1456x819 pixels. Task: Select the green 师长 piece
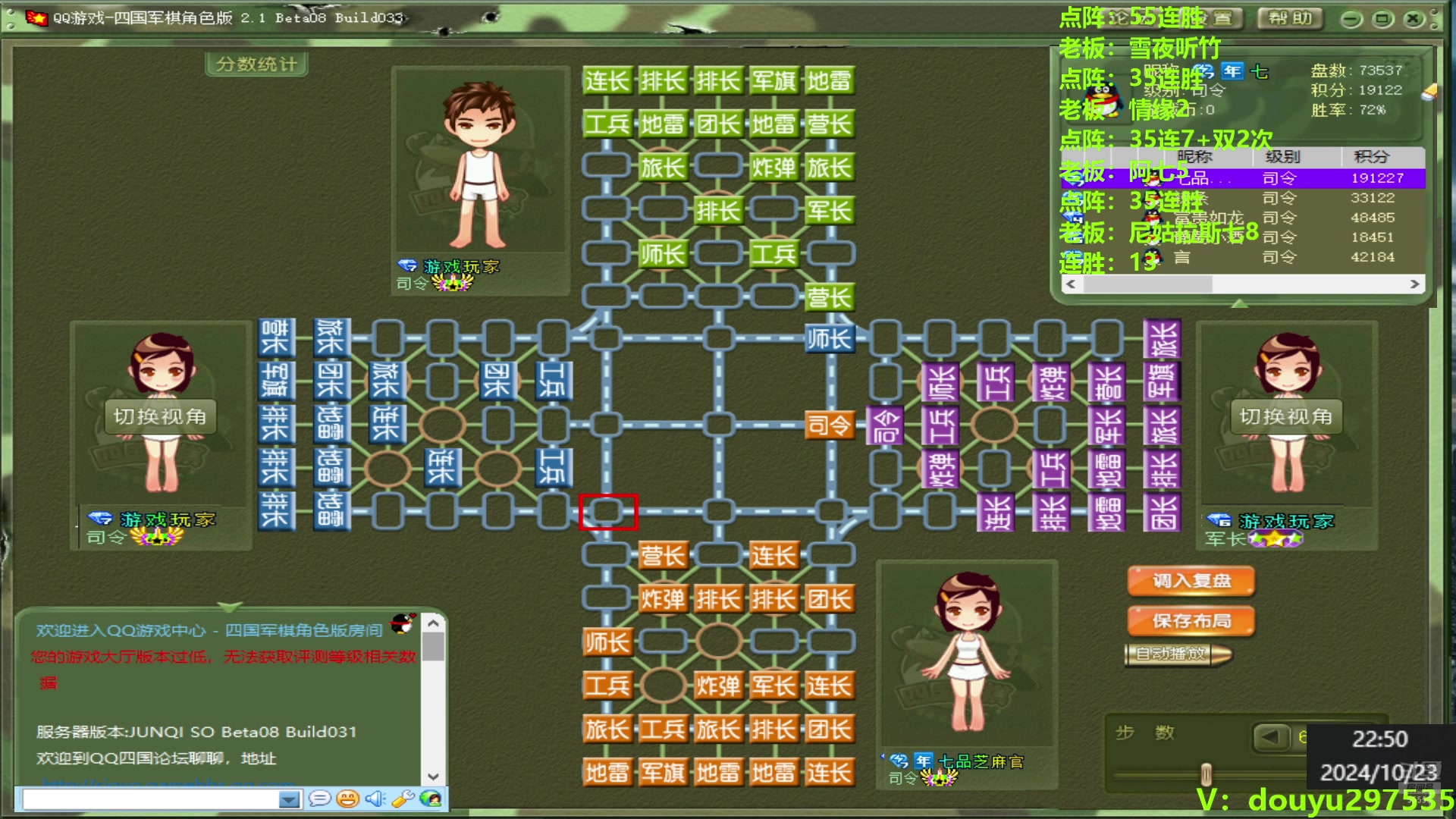coord(663,253)
